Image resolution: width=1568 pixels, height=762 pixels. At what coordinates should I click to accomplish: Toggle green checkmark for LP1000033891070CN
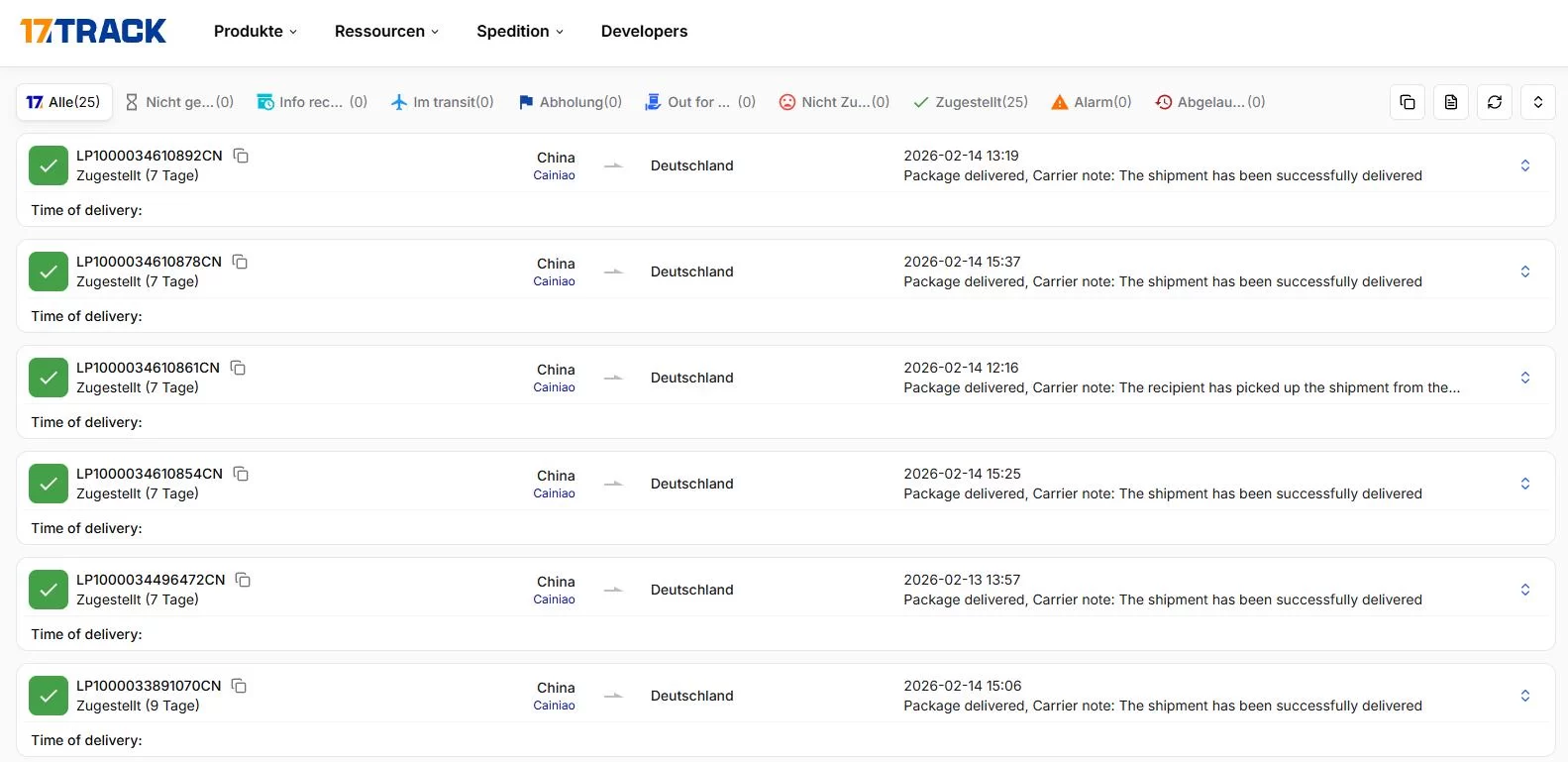pyautogui.click(x=49, y=696)
